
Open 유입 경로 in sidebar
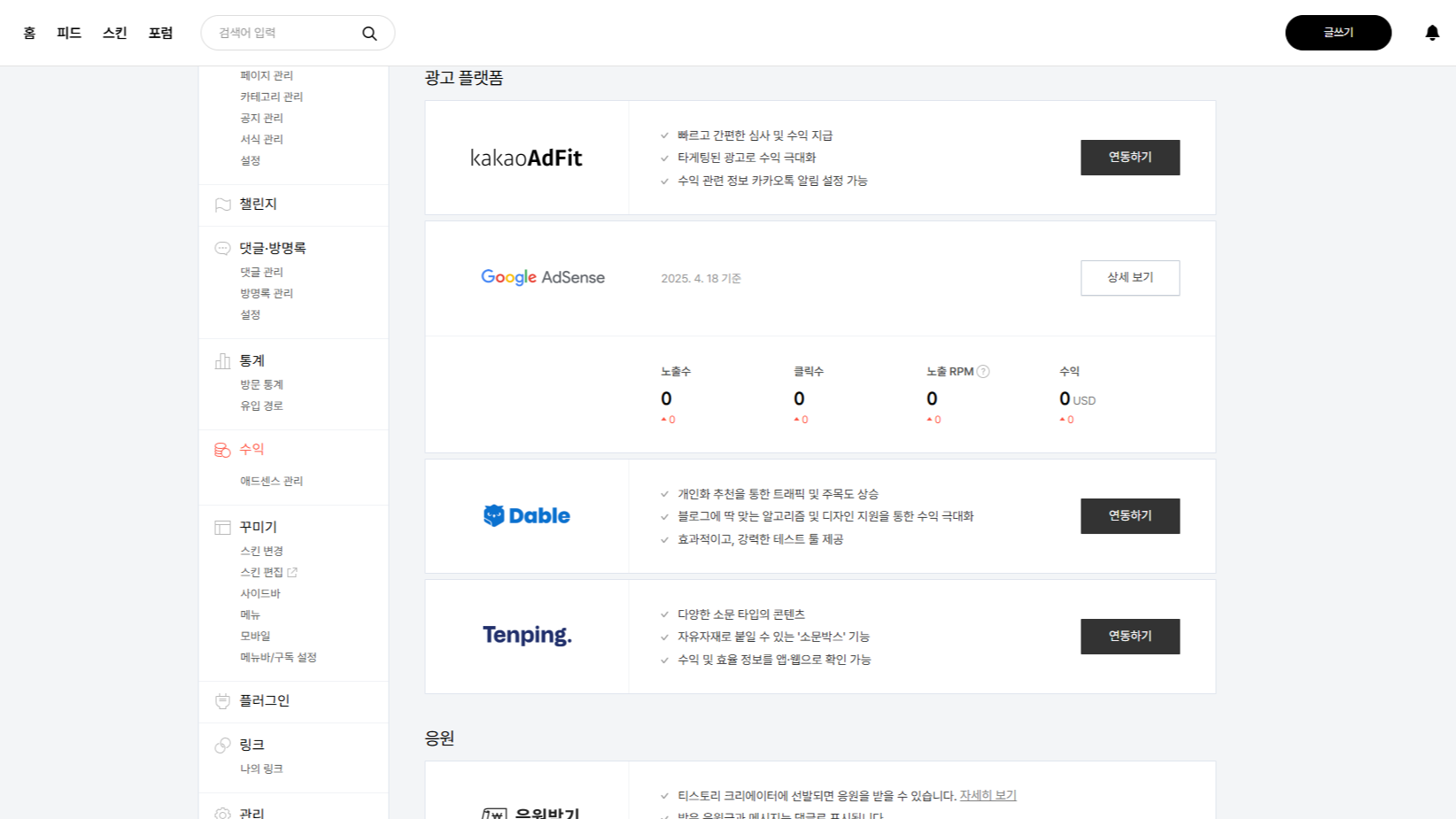[261, 406]
